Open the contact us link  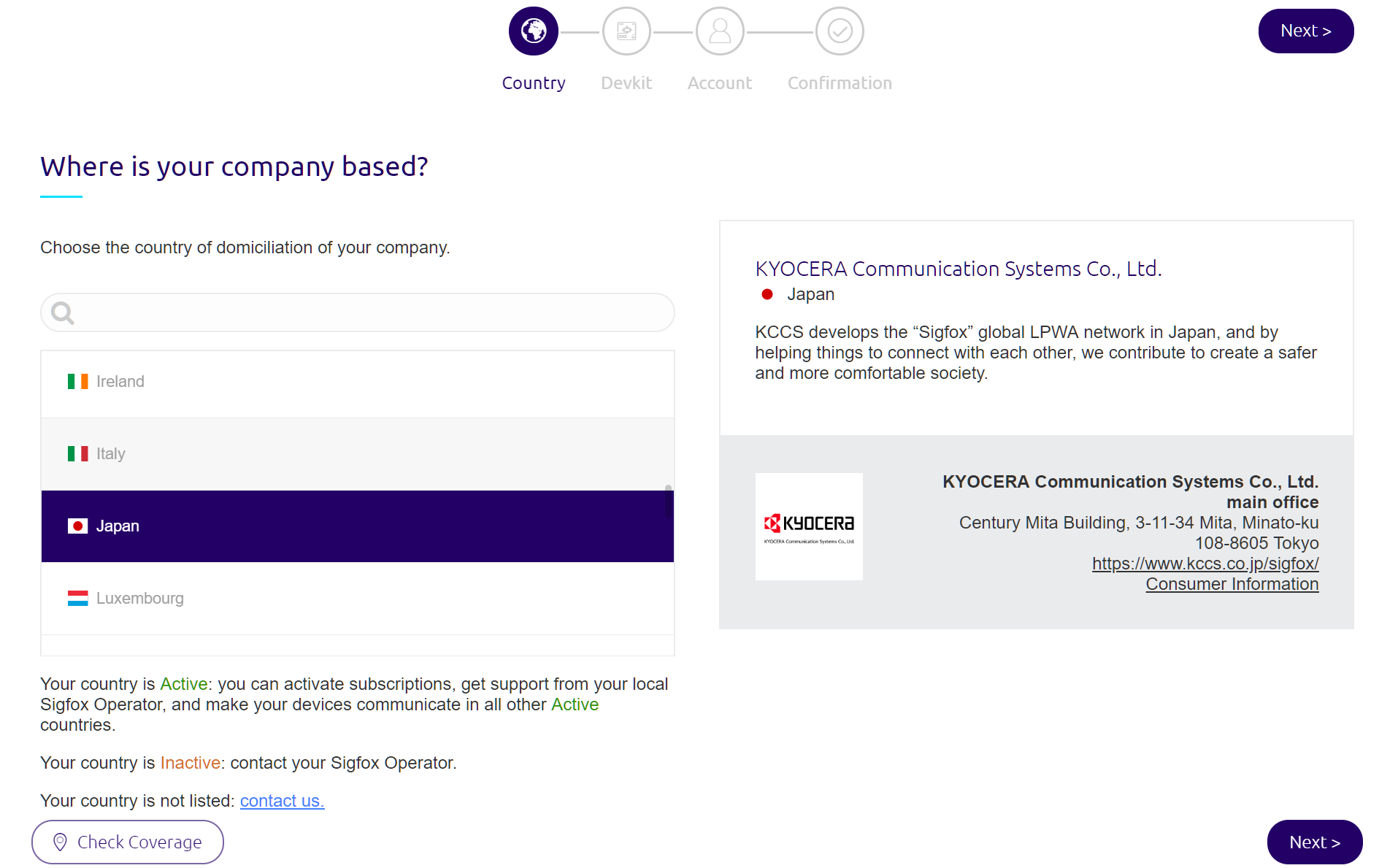point(282,801)
